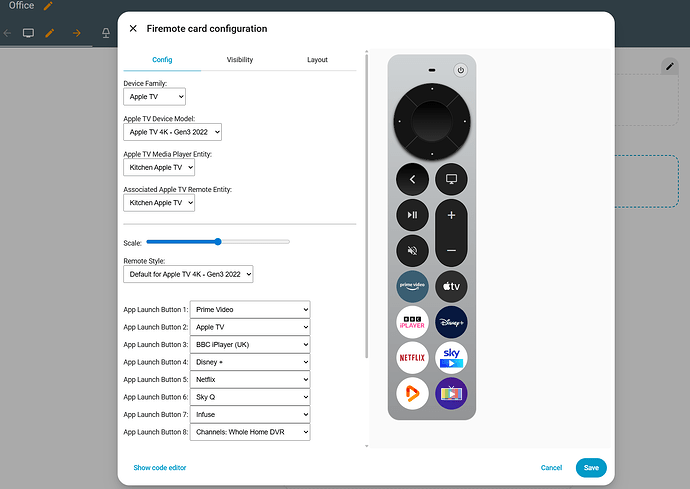
Task: Open the Remote Style dropdown
Action: (188, 274)
